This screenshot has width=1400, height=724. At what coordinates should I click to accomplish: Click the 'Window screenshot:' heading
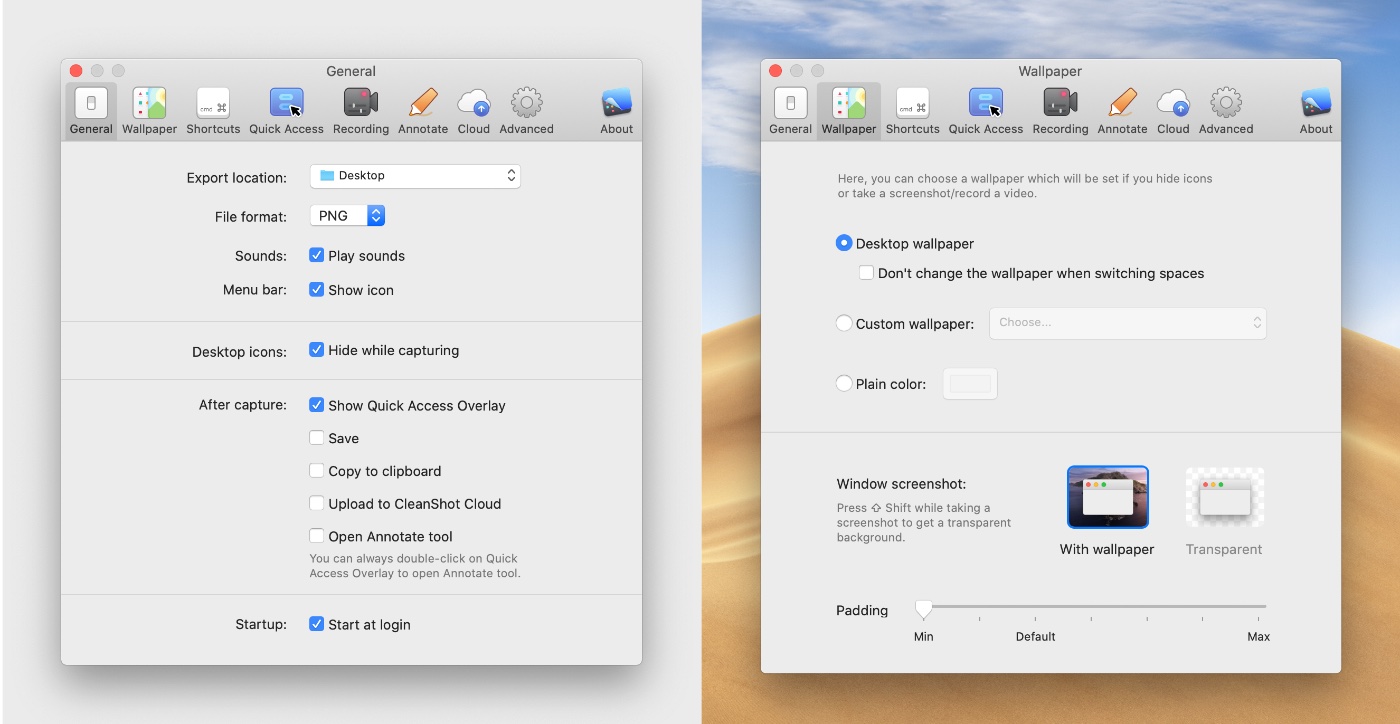[902, 484]
